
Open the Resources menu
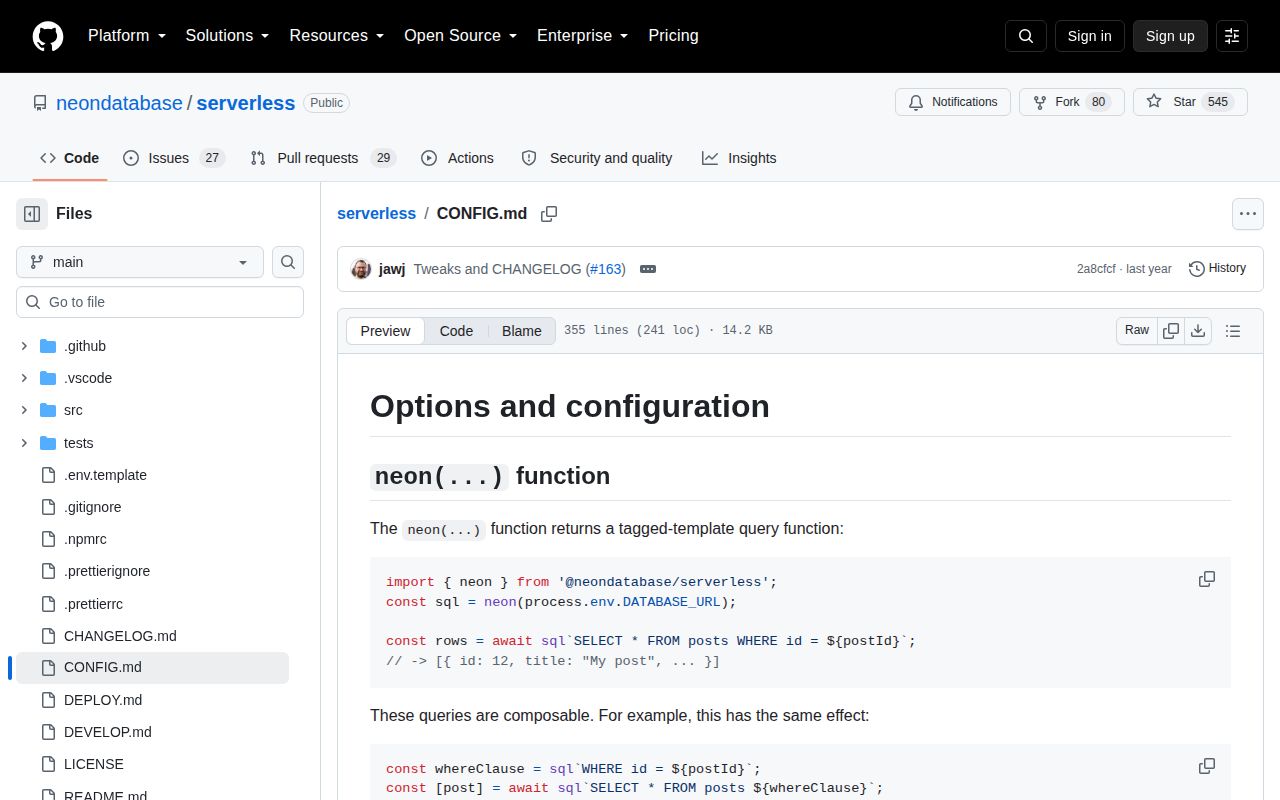(x=337, y=35)
